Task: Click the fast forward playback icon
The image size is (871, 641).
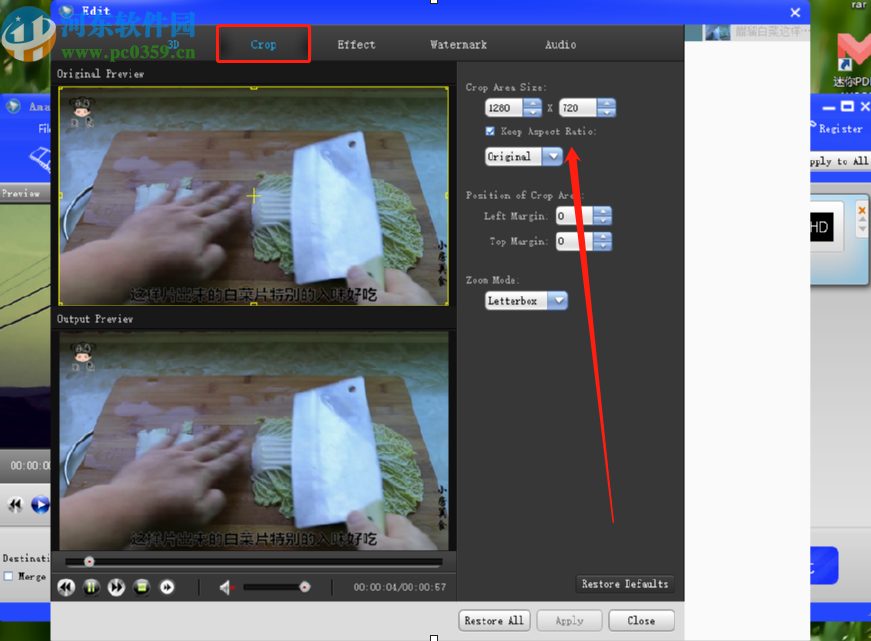Action: pyautogui.click(x=116, y=587)
